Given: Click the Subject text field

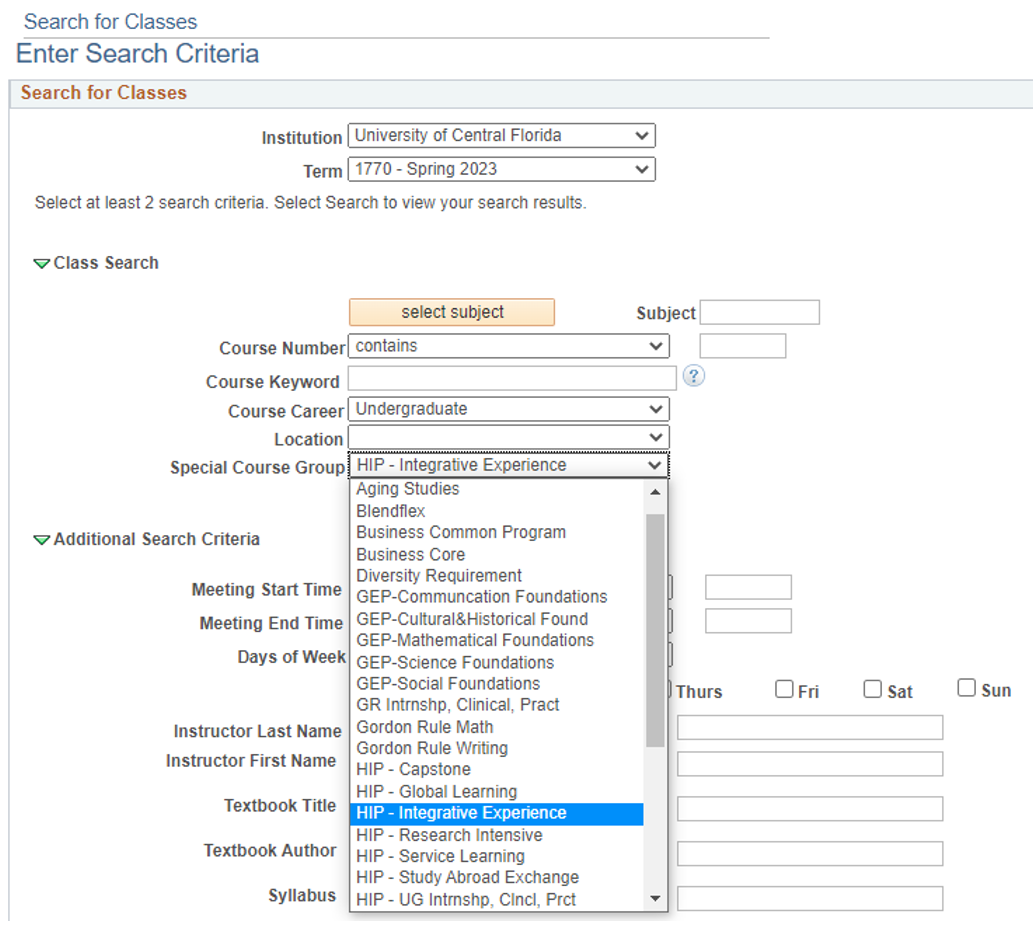Looking at the screenshot, I should point(759,312).
